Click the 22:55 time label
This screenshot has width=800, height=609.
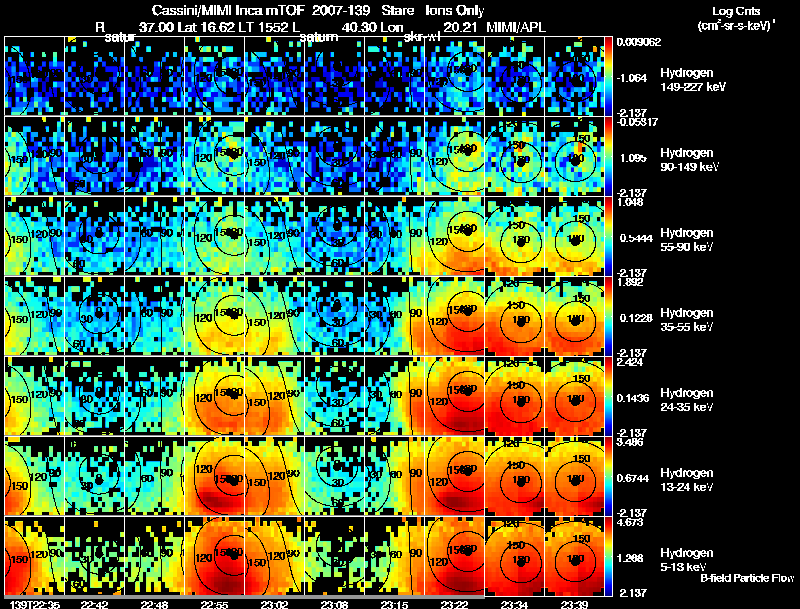(214, 604)
